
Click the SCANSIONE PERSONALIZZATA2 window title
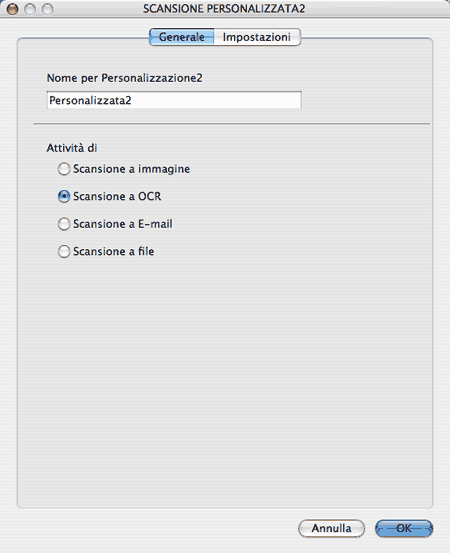pyautogui.click(x=224, y=8)
